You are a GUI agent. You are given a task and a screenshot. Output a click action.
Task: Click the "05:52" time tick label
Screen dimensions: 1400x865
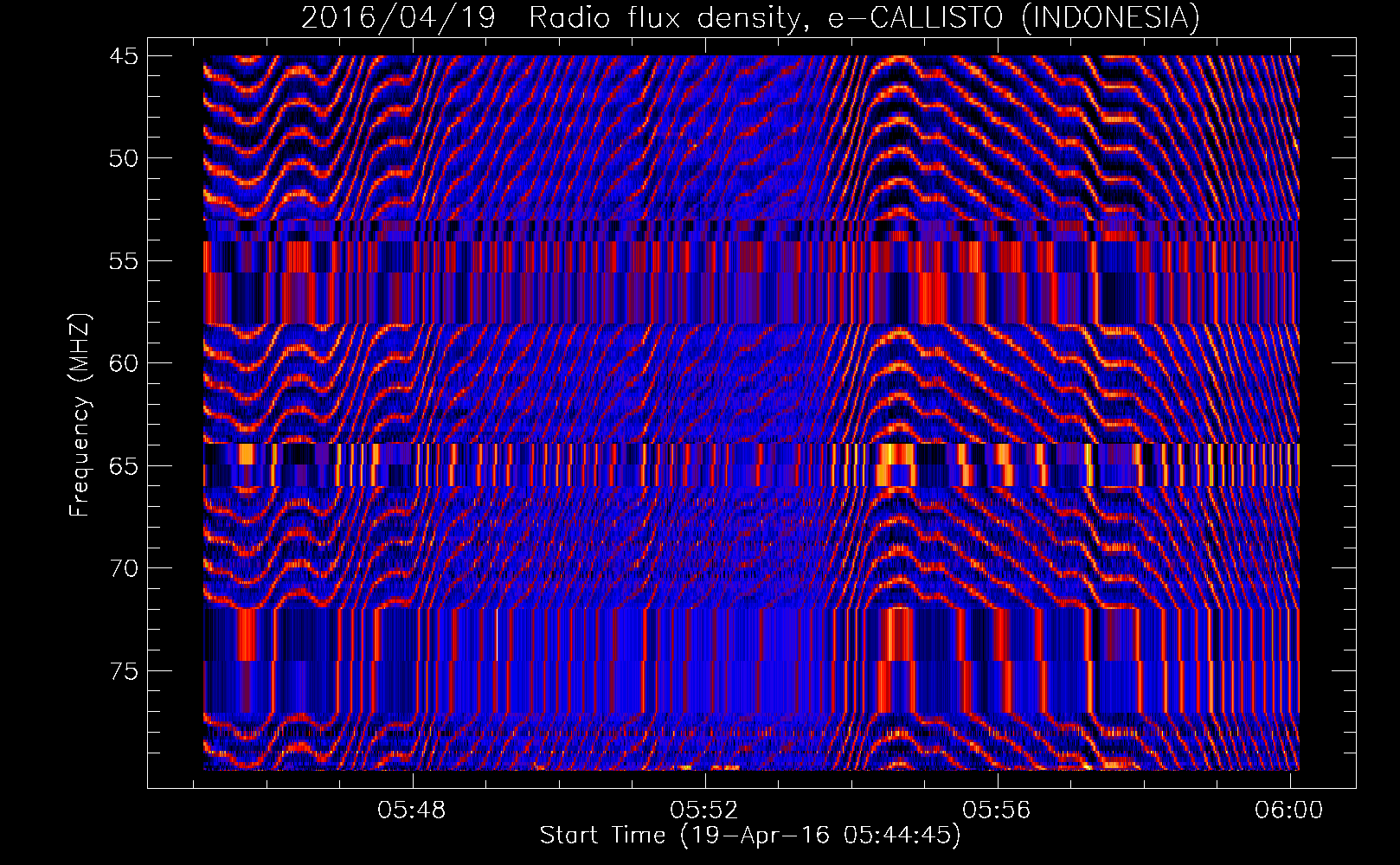click(705, 810)
